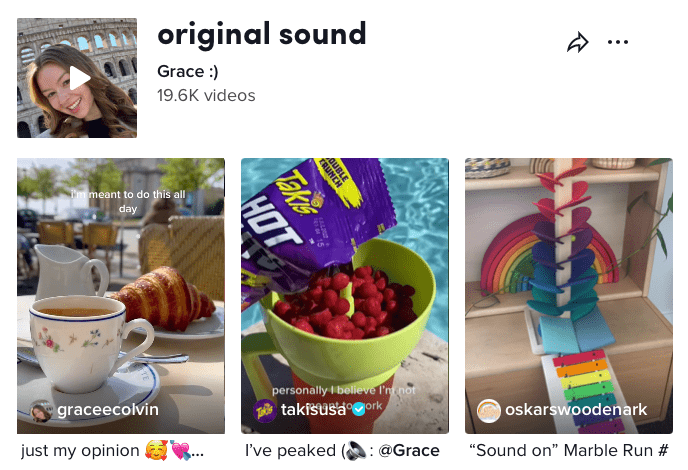Select the graceecolvin username label

[x=108, y=409]
